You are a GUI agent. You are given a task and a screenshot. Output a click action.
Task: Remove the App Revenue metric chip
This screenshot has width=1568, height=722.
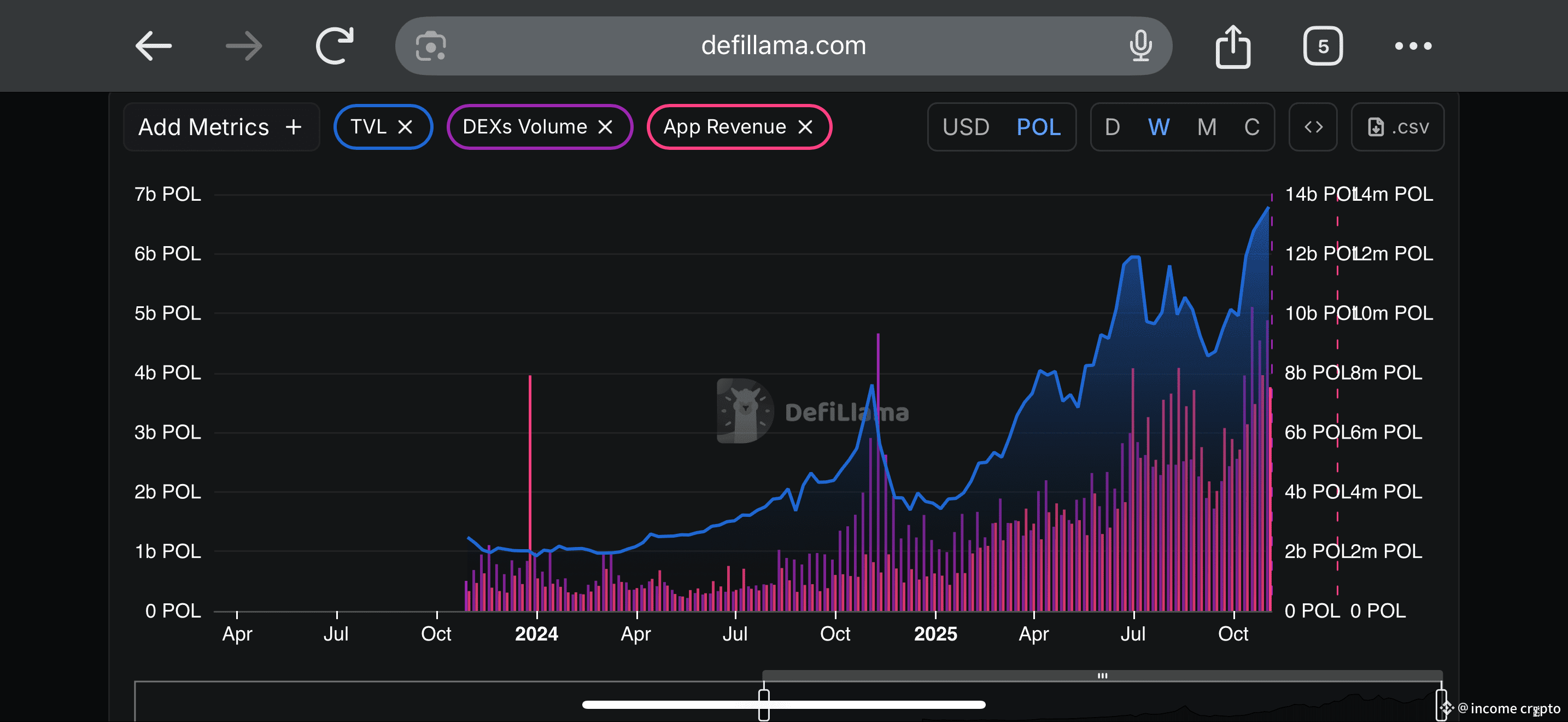805,127
